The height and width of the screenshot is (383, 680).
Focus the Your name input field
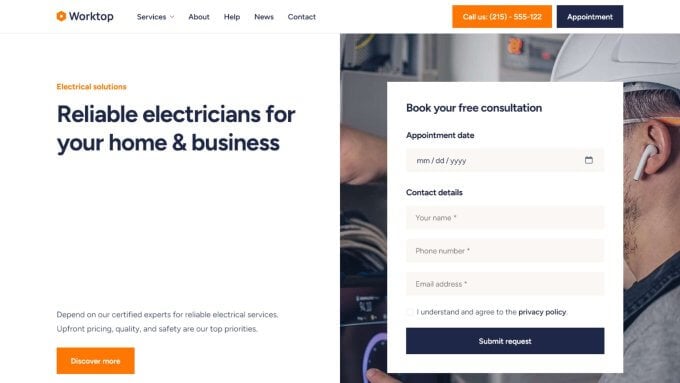505,218
